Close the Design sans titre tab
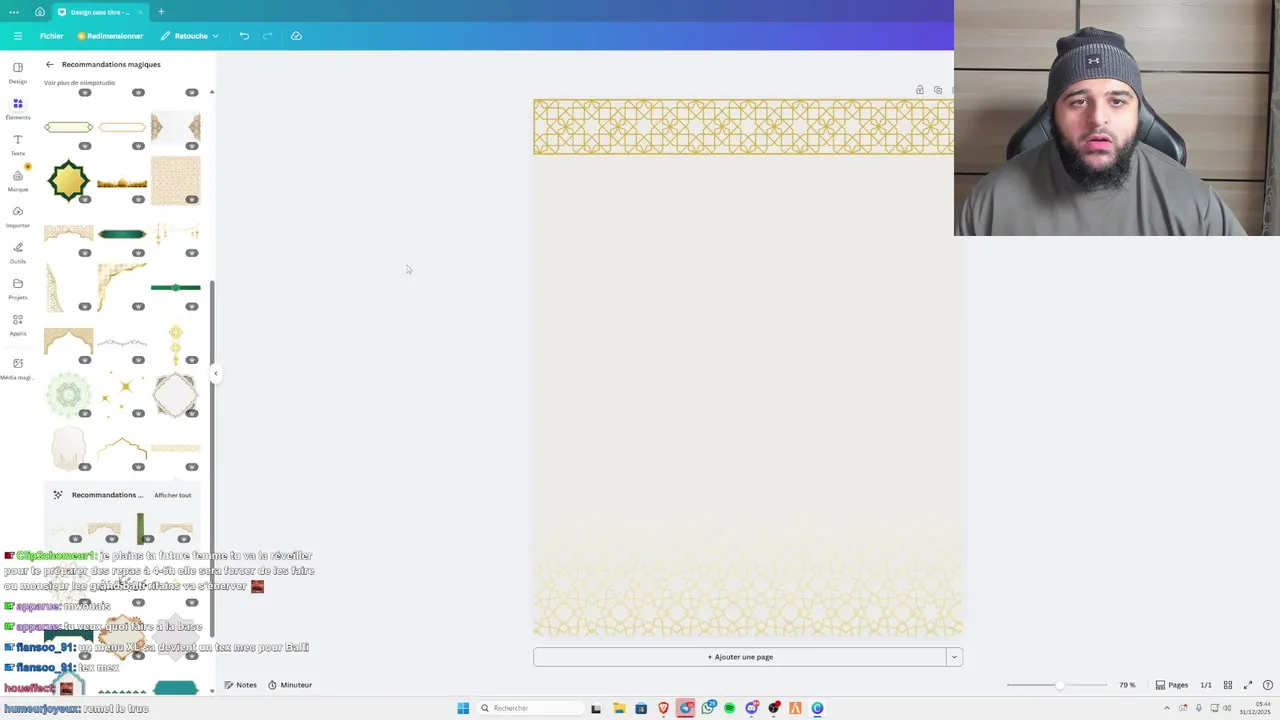Image resolution: width=1280 pixels, height=720 pixels. [140, 12]
